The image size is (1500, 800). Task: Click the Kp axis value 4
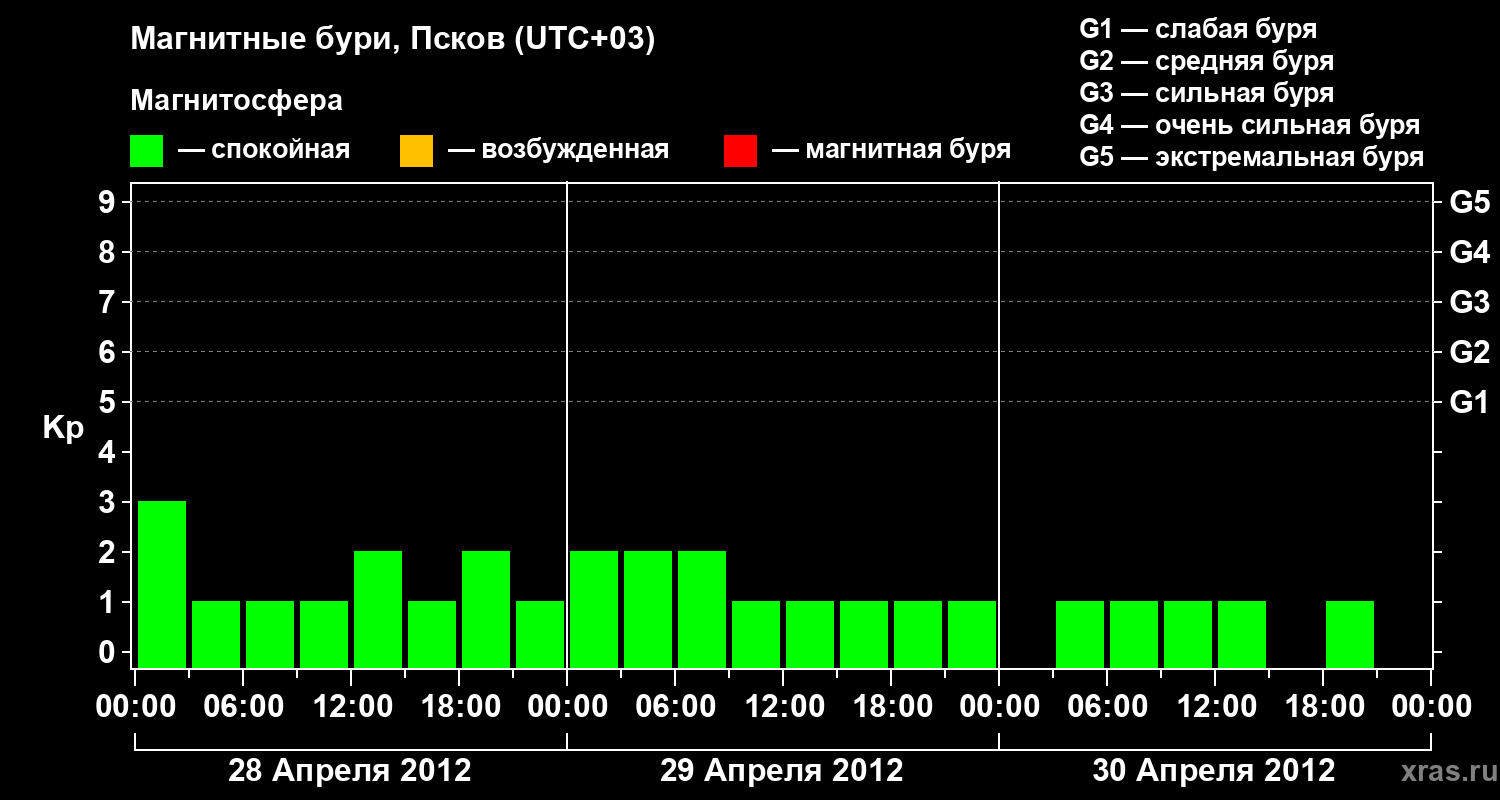point(109,452)
